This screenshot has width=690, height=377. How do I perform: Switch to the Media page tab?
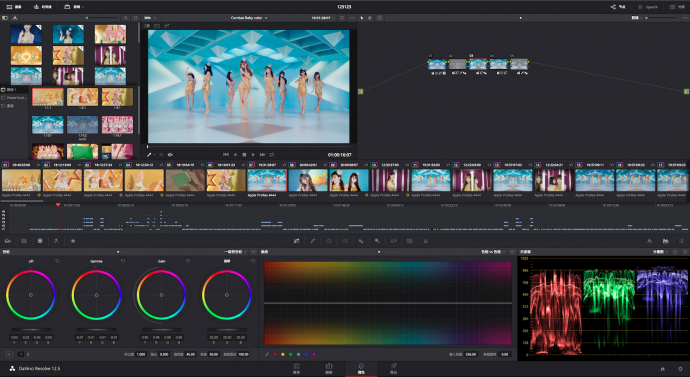297,369
